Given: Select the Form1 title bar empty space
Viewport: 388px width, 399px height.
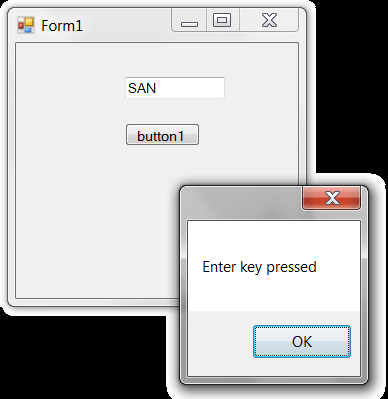Looking at the screenshot, I should pyautogui.click(x=127, y=25).
